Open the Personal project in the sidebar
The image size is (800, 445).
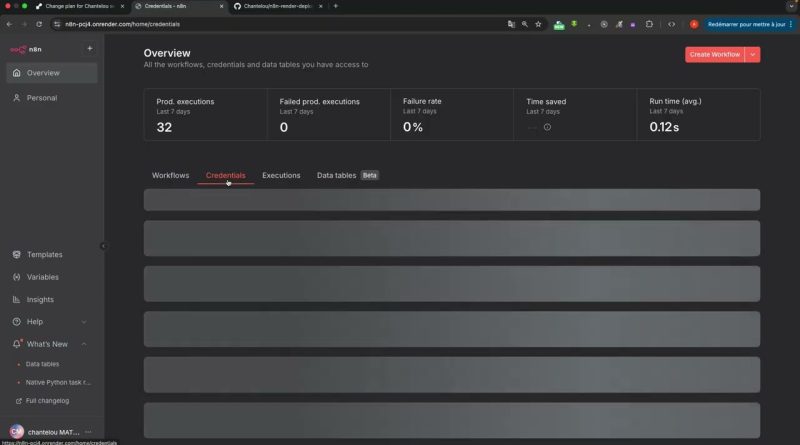pos(41,98)
